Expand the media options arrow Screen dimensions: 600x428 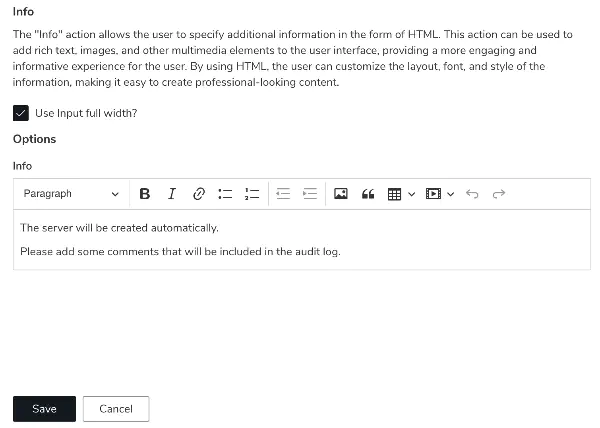coord(451,194)
